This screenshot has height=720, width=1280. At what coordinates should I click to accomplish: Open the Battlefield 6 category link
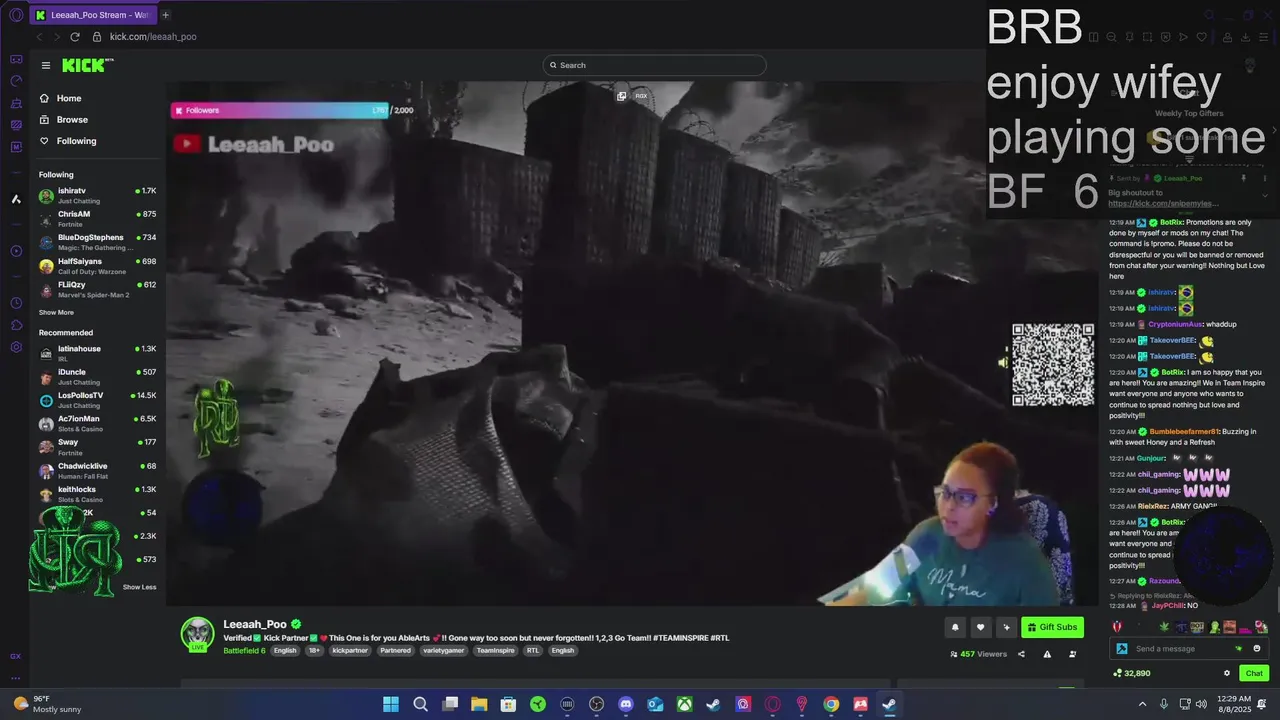[244, 650]
